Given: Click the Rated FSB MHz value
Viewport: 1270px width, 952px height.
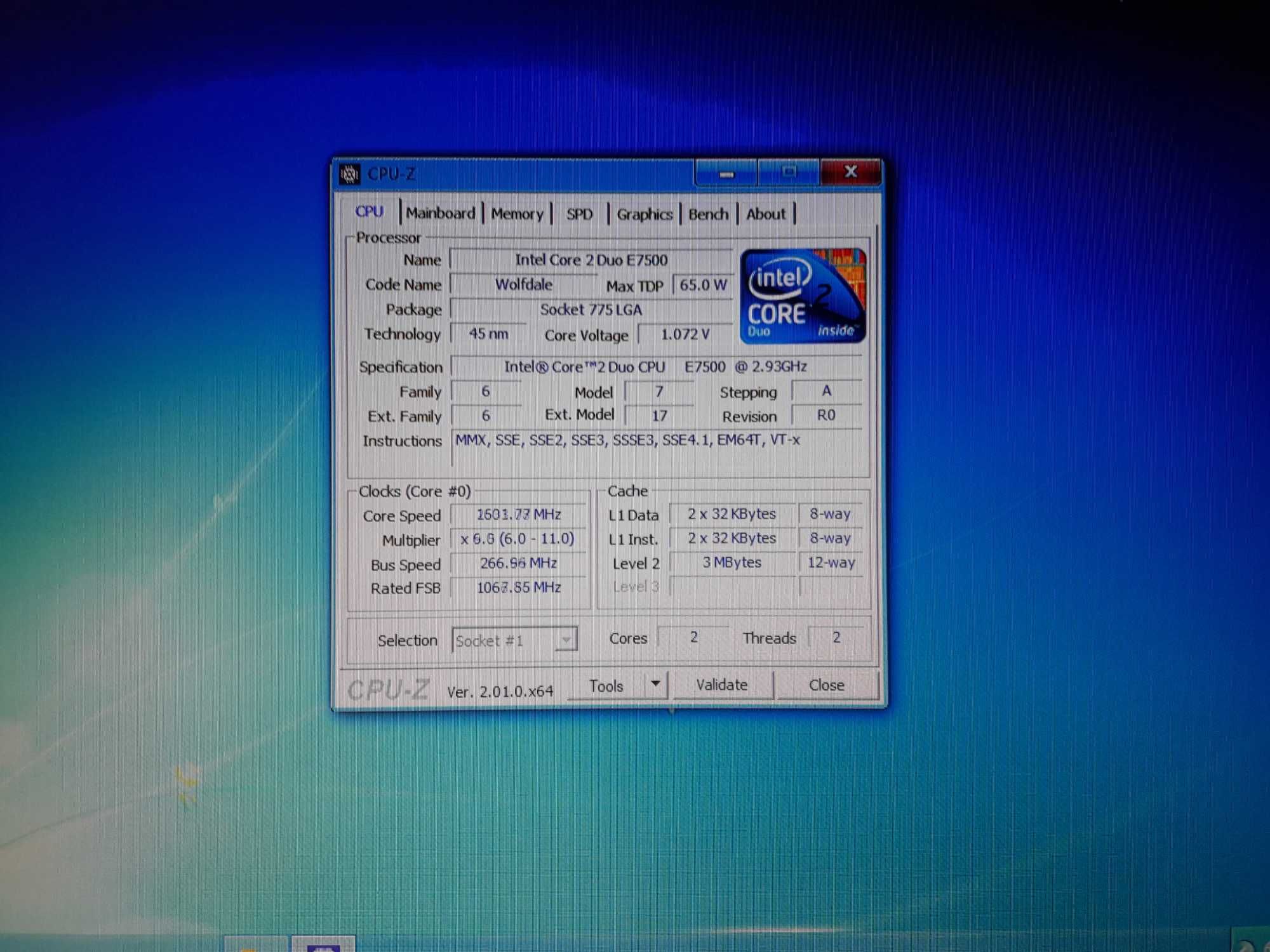Looking at the screenshot, I should [519, 588].
